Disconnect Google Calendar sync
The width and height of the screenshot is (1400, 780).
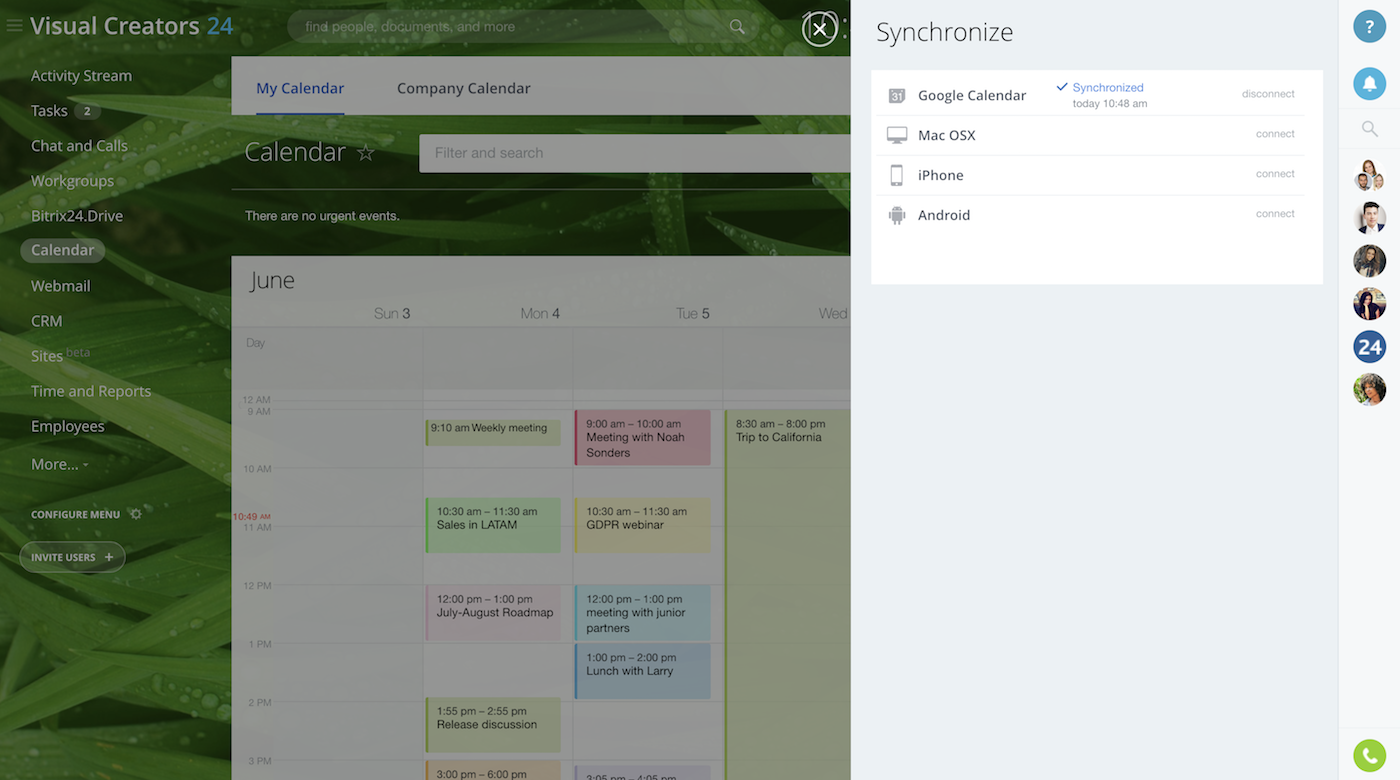(x=1267, y=94)
